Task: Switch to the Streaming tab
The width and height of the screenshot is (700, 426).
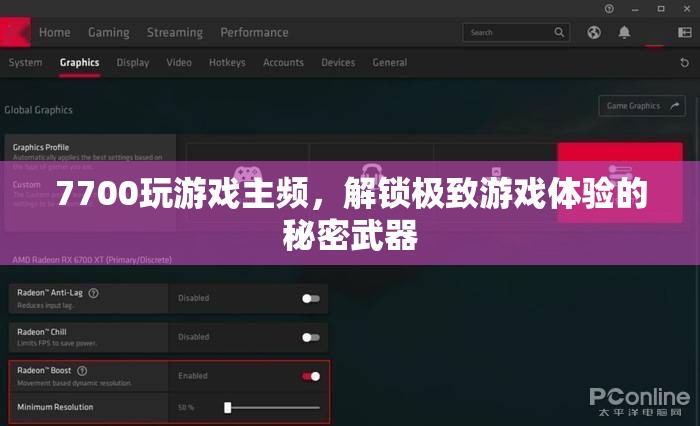Action: pos(175,33)
